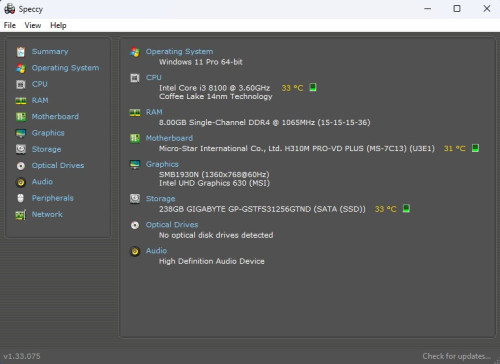Click Check for updates link
The width and height of the screenshot is (500, 364).
tap(457, 356)
